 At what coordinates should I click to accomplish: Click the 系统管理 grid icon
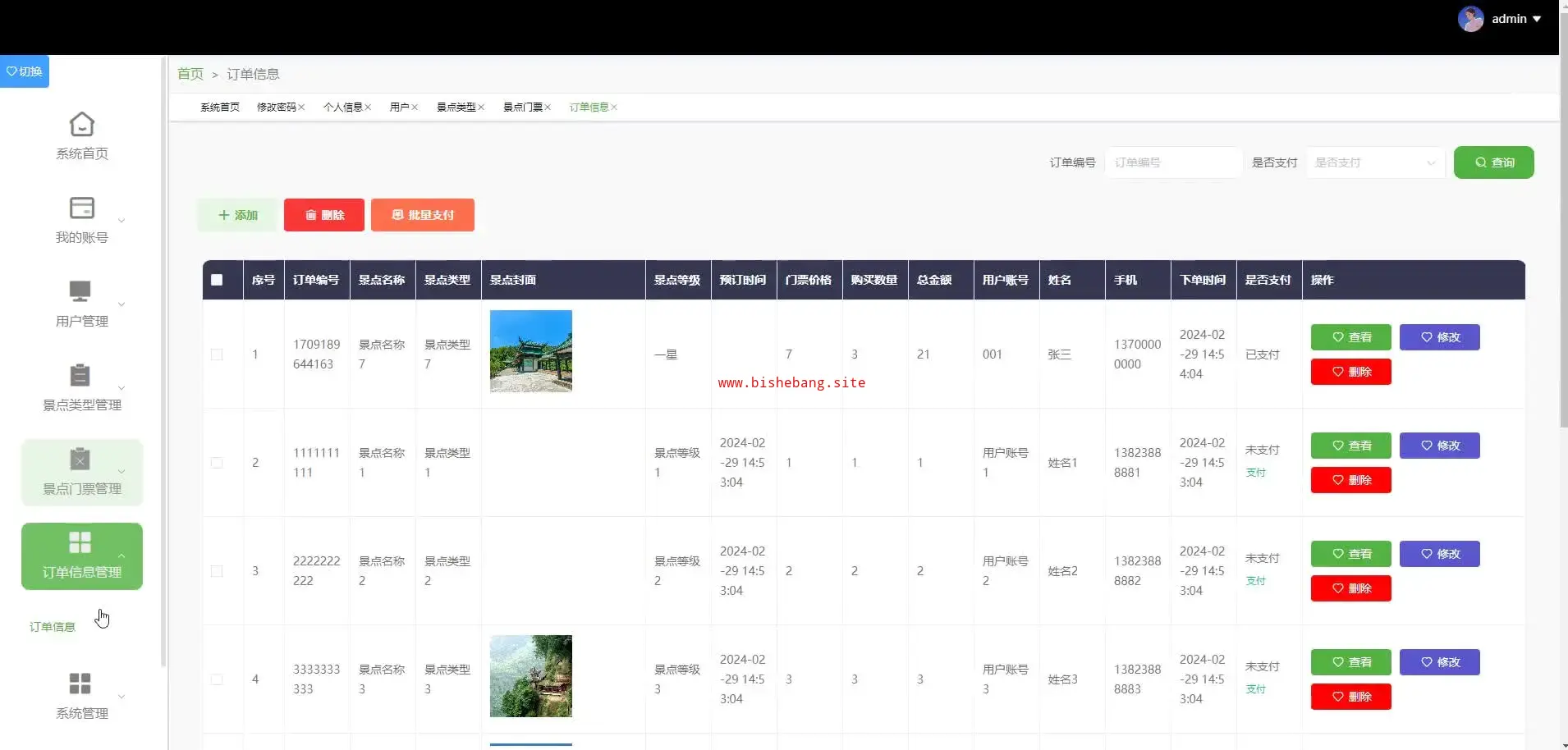coord(80,684)
